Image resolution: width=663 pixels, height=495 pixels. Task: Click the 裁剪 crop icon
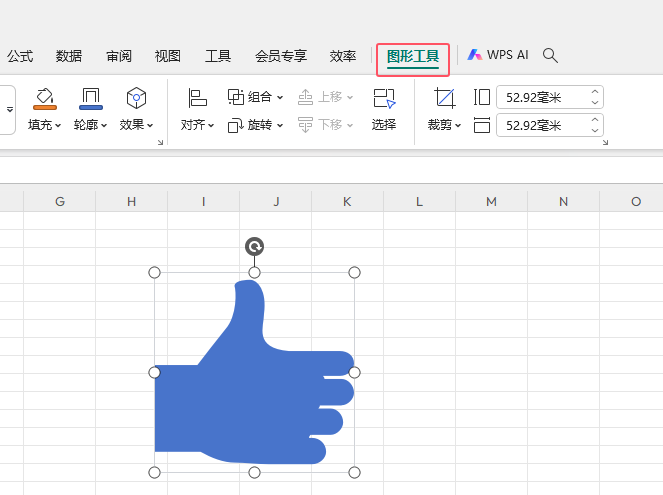tap(444, 98)
